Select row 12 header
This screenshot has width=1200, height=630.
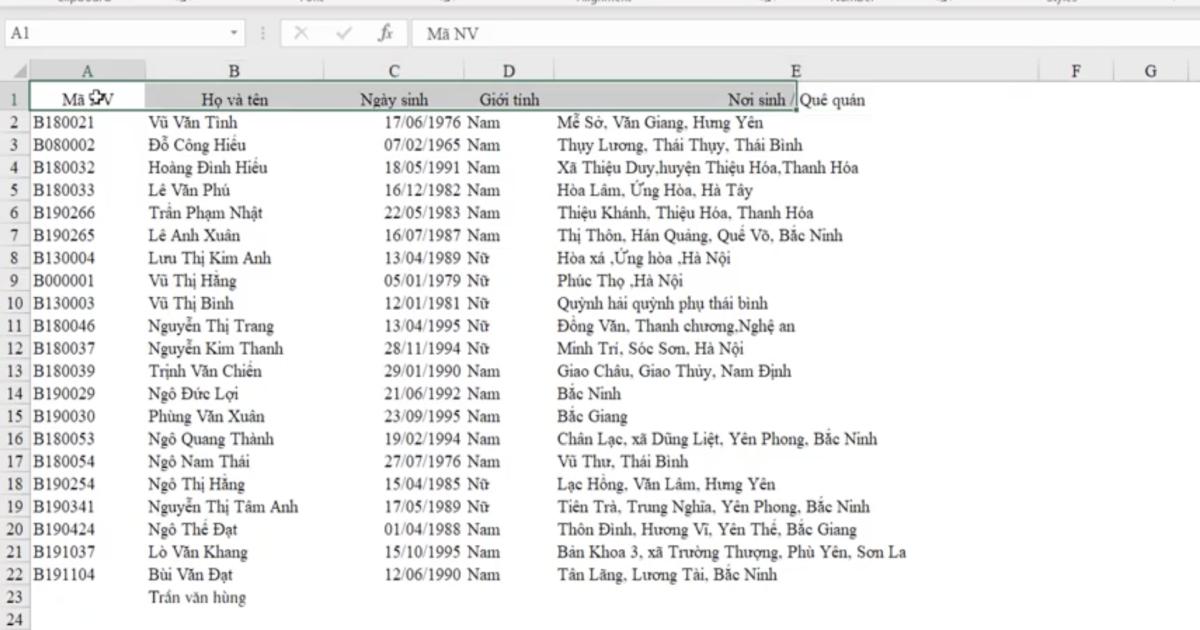click(x=14, y=348)
